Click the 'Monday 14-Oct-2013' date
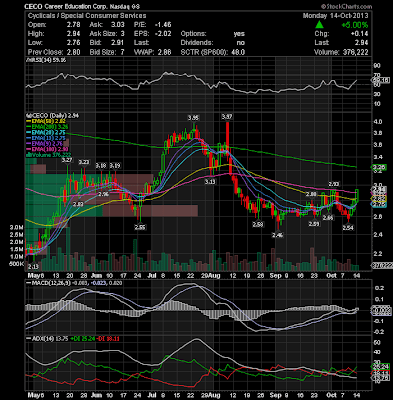Image resolution: width=393 pixels, height=400 pixels. pos(335,16)
